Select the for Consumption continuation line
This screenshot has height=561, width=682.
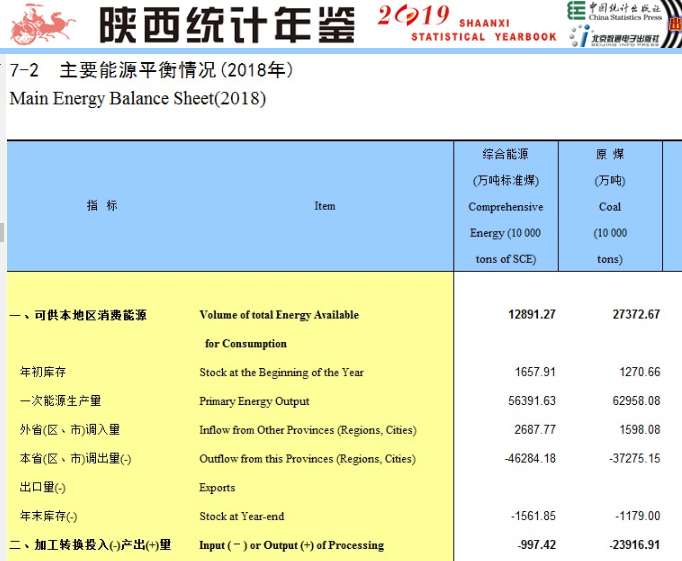click(246, 344)
